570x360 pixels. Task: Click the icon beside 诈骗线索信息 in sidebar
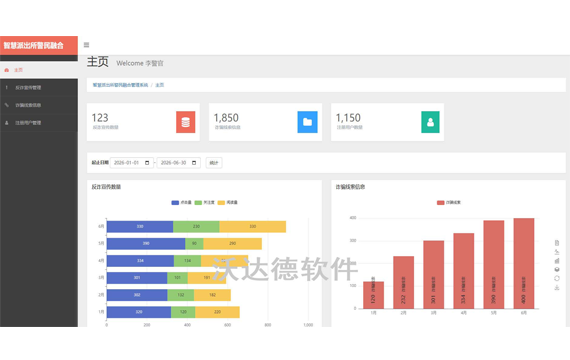coord(7,105)
